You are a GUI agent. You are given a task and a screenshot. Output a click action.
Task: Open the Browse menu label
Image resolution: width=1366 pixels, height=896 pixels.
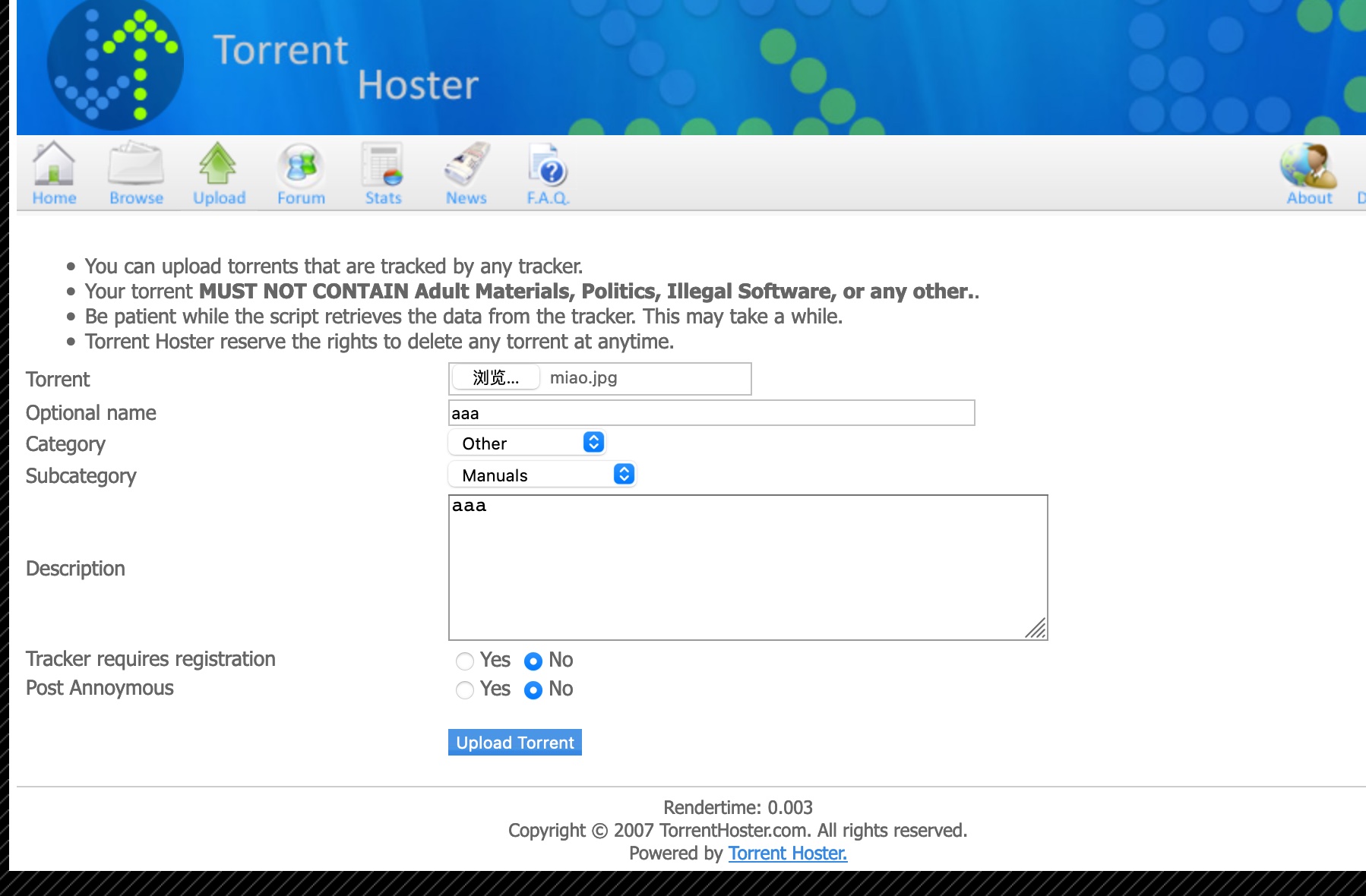coord(136,198)
